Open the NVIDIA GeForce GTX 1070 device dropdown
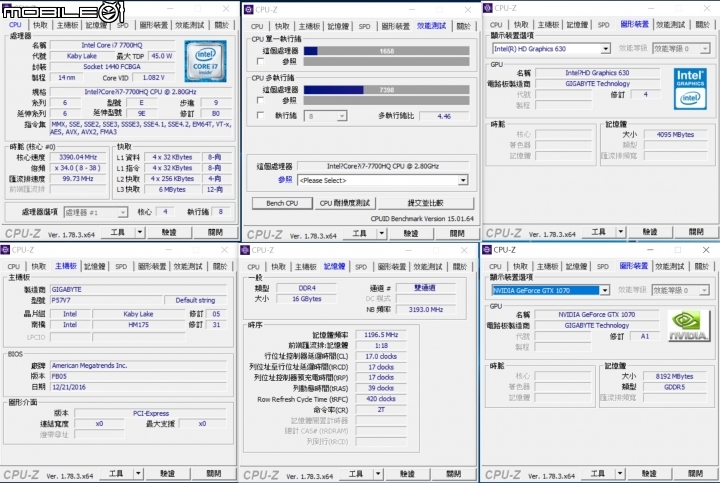The image size is (720, 483). [x=550, y=290]
